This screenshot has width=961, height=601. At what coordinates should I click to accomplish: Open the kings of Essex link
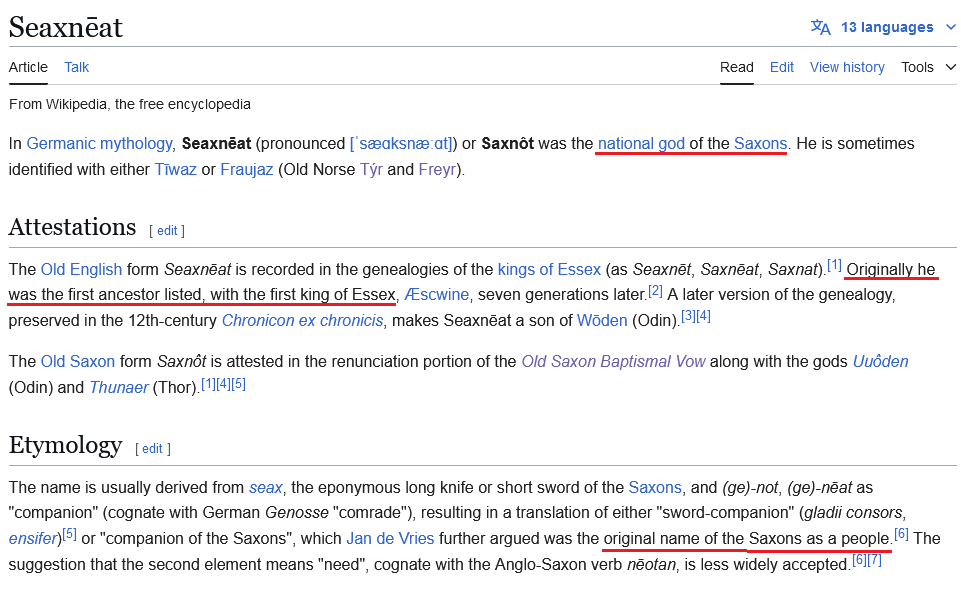(x=549, y=270)
